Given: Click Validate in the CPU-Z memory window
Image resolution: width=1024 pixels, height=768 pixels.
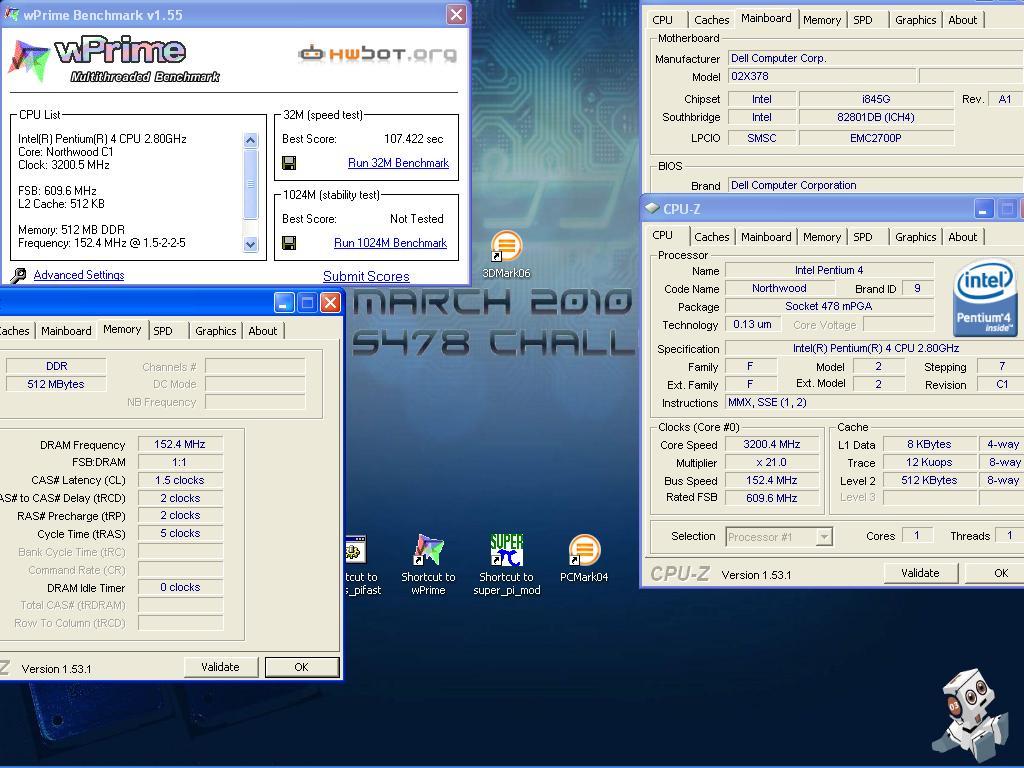Looking at the screenshot, I should (220, 667).
